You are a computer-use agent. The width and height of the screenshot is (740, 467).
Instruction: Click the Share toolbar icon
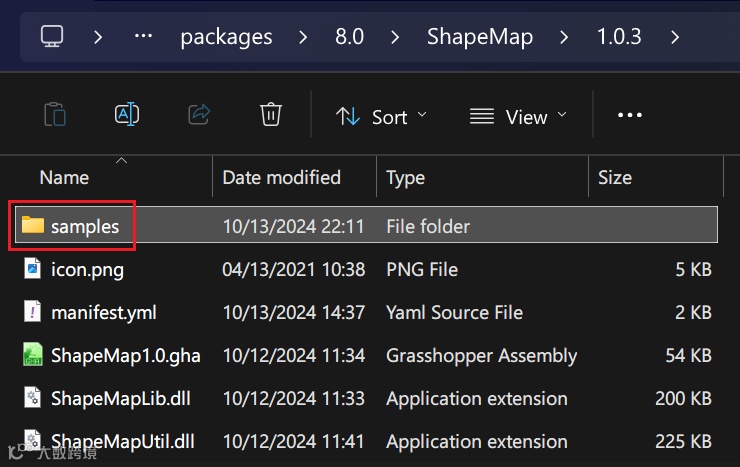(199, 115)
